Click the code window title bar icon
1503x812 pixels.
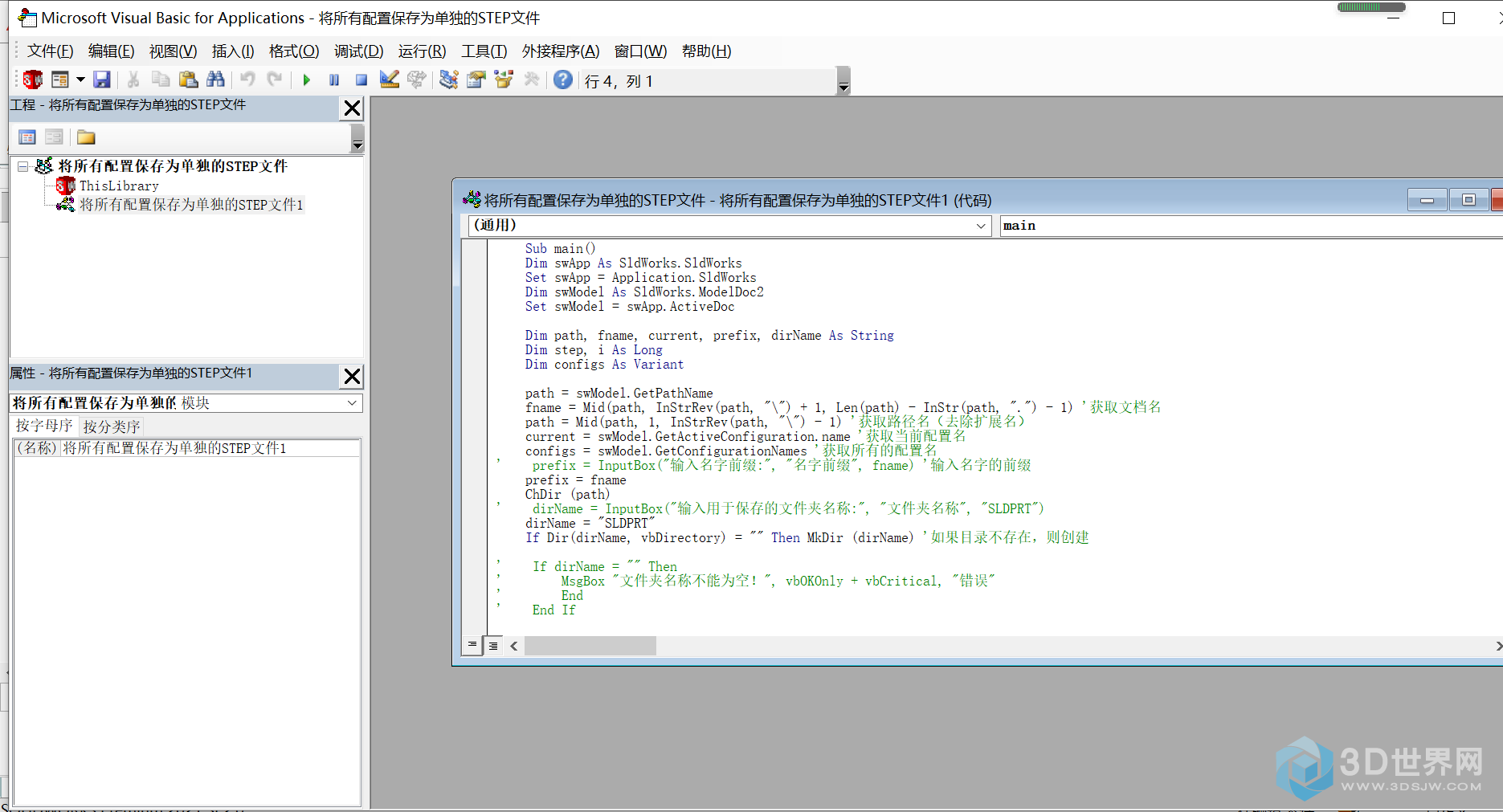(x=472, y=199)
